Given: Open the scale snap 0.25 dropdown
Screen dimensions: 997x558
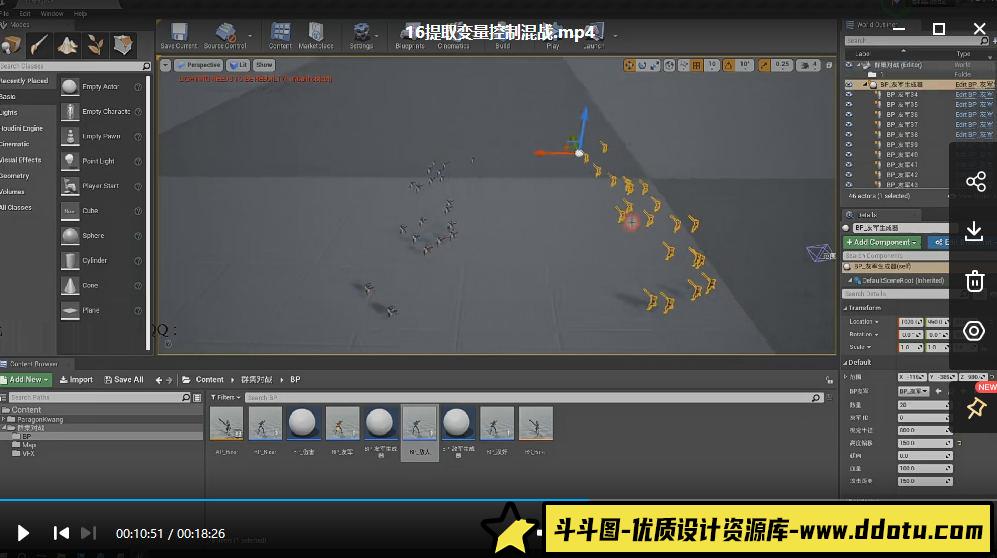Looking at the screenshot, I should tap(782, 65).
